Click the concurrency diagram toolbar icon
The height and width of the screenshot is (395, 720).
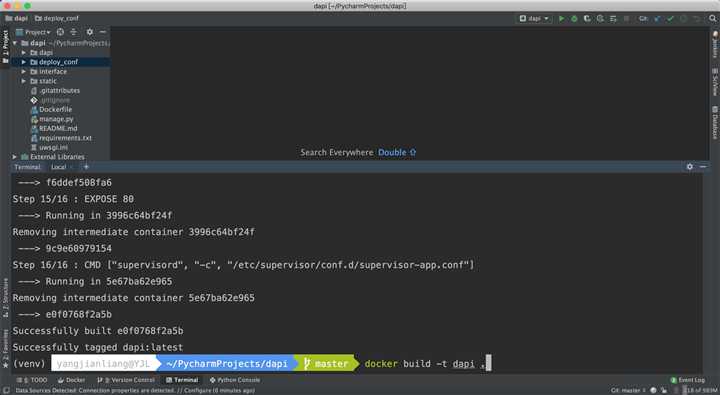point(613,18)
